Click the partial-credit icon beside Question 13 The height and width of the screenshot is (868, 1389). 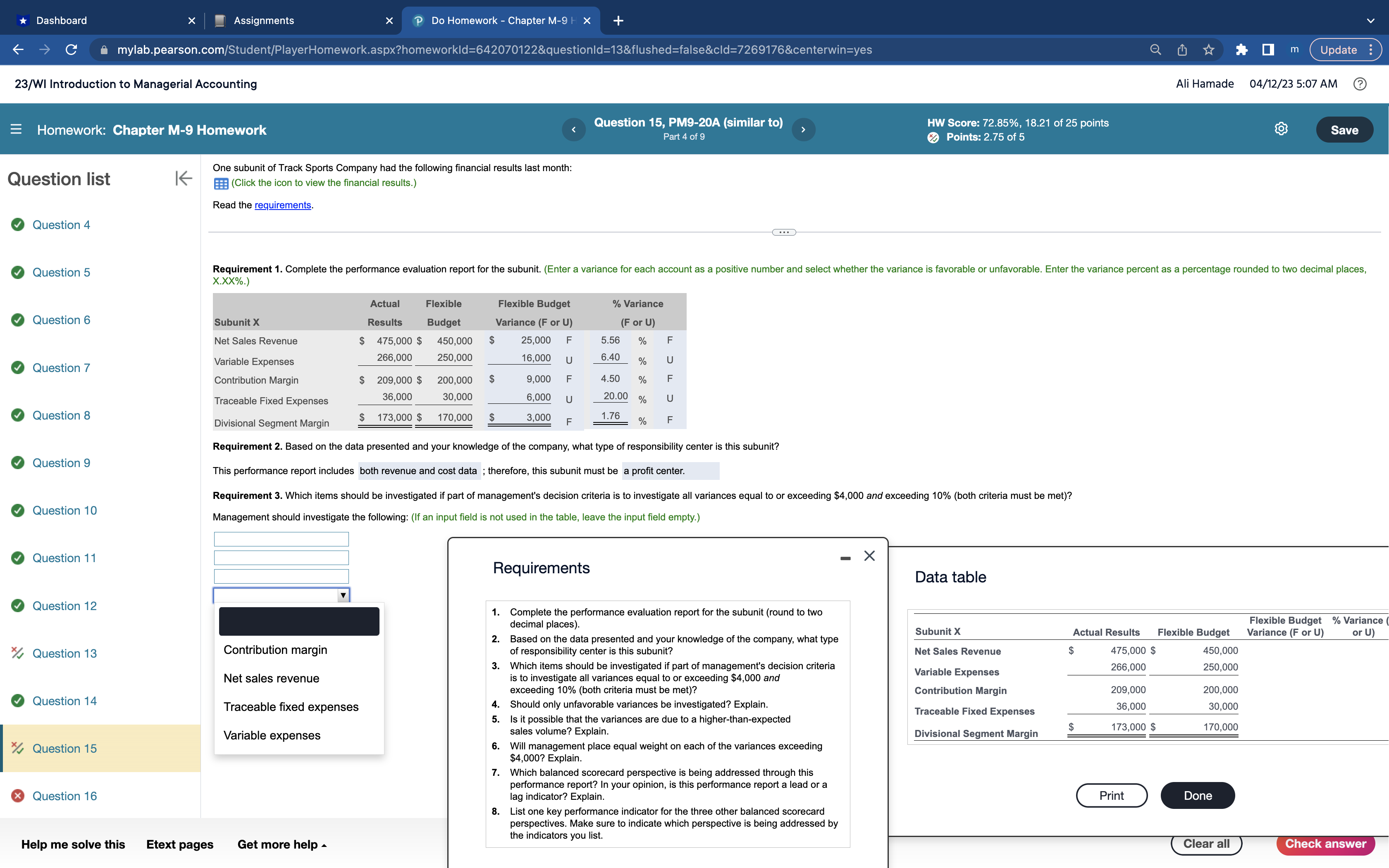pos(17,653)
